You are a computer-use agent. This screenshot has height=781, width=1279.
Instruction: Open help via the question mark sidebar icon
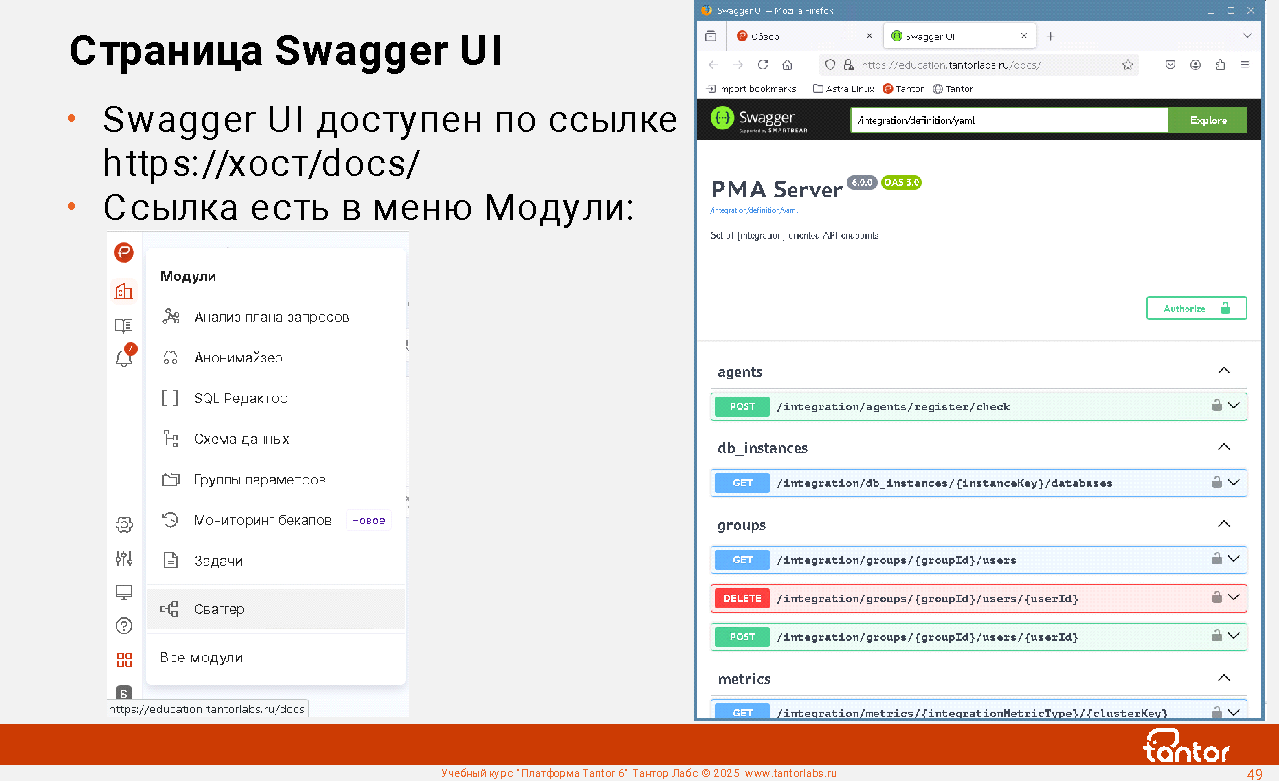(x=124, y=626)
